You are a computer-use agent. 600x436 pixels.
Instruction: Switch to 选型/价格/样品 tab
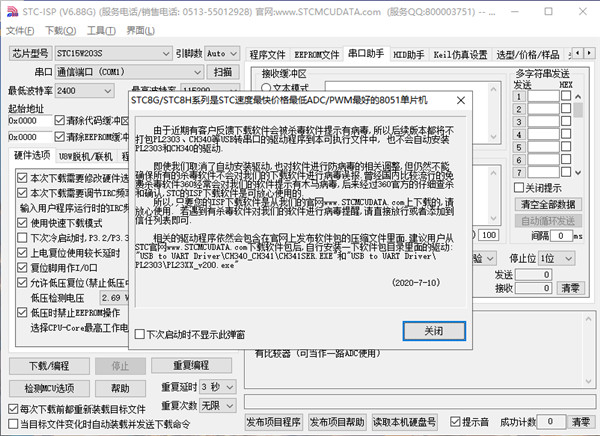pos(528,55)
